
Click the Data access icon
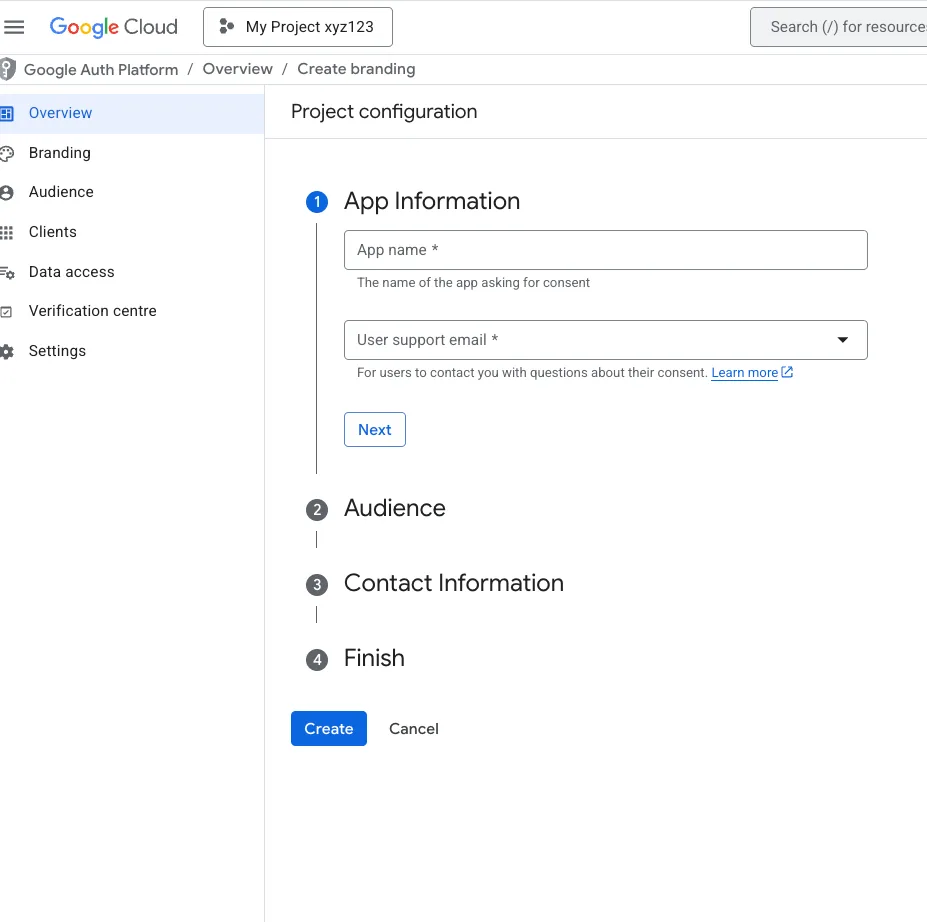point(7,272)
